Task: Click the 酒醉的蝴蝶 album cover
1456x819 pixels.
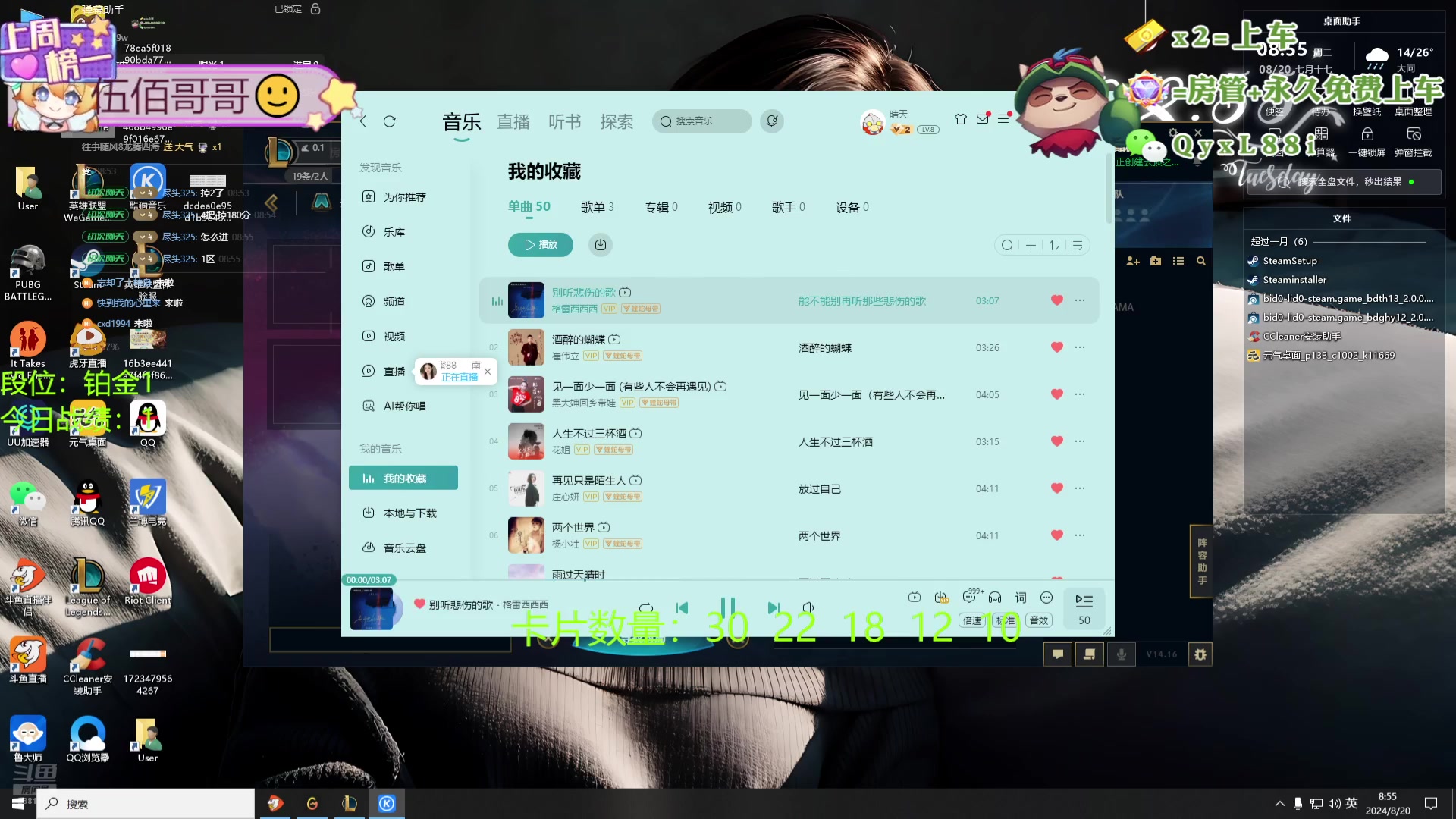Action: (x=526, y=347)
